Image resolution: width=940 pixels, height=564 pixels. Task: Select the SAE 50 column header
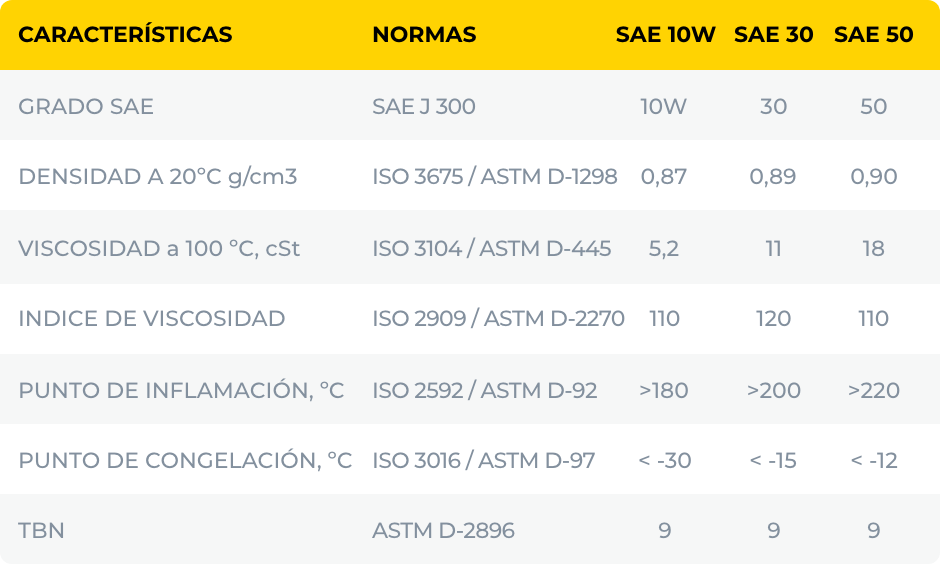coord(873,35)
